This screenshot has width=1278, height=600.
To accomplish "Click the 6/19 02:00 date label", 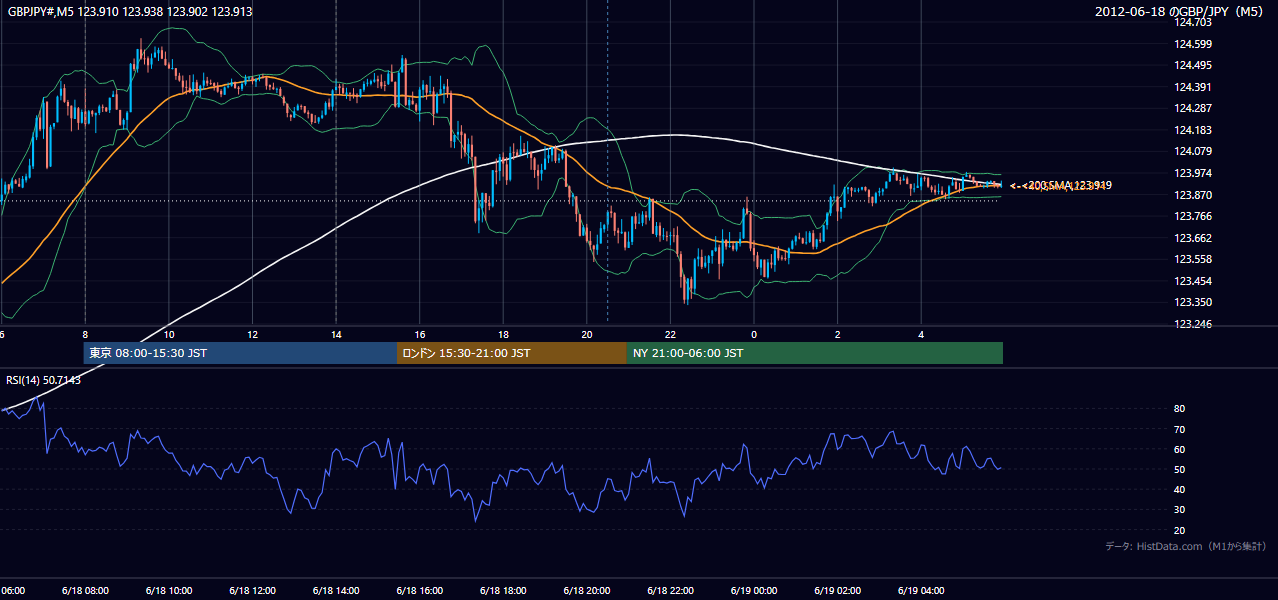I will coord(837,591).
